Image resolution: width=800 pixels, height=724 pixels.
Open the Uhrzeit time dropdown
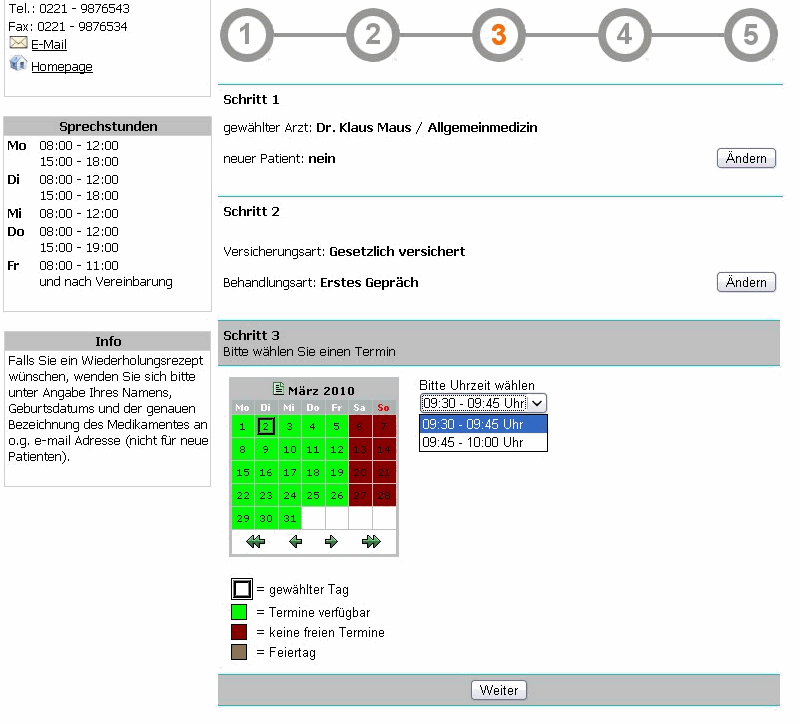click(x=483, y=402)
